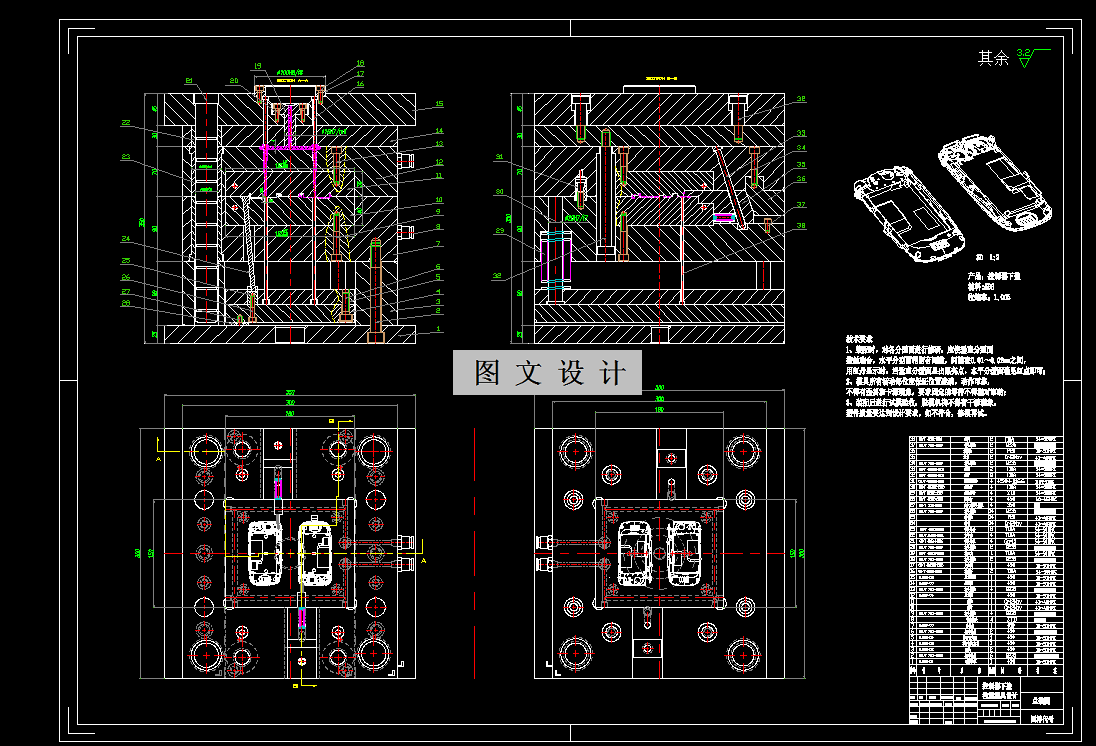1096x746 pixels.
Task: Click part callout 12
Action: (x=439, y=162)
